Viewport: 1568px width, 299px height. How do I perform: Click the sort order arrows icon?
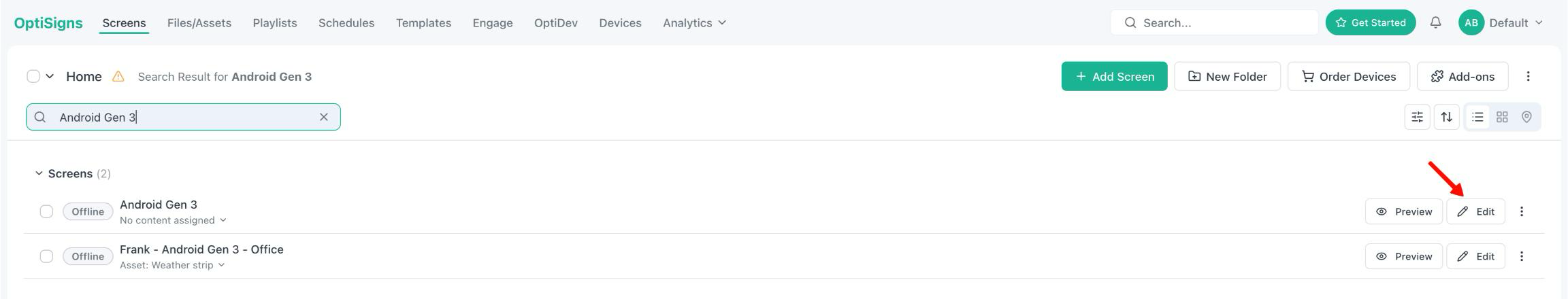click(1447, 117)
